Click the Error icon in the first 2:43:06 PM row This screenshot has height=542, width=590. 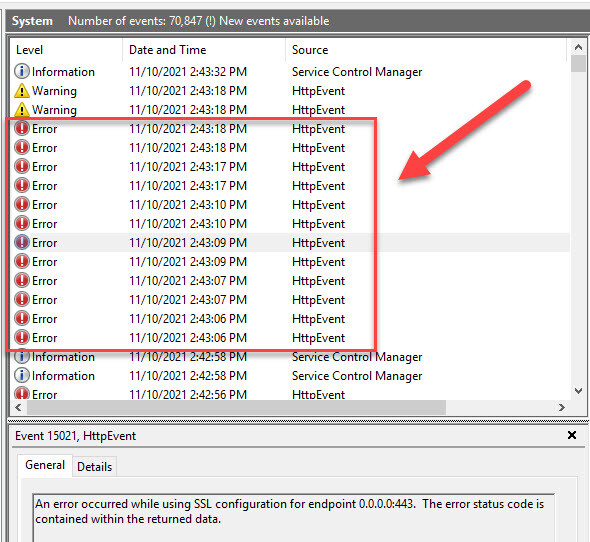pyautogui.click(x=22, y=318)
